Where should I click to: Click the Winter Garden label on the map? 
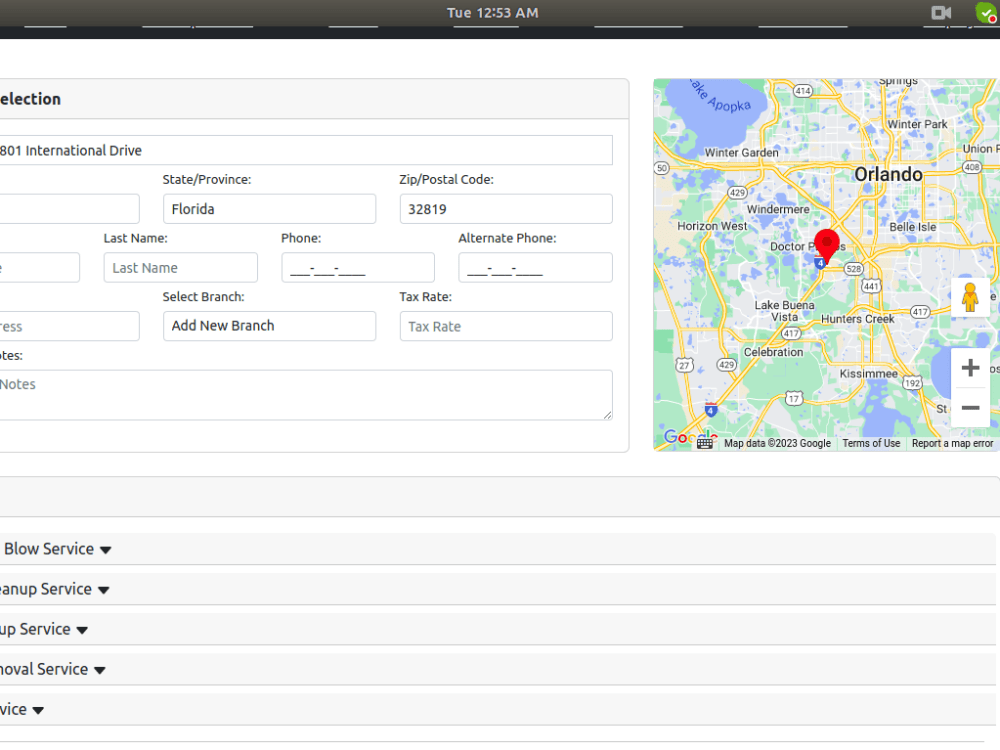(x=741, y=153)
